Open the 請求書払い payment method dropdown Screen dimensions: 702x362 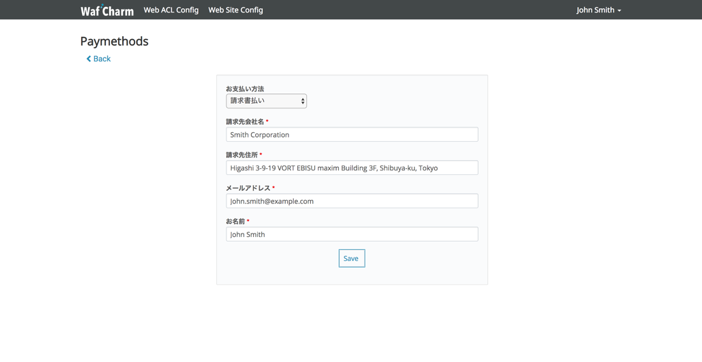coord(266,101)
